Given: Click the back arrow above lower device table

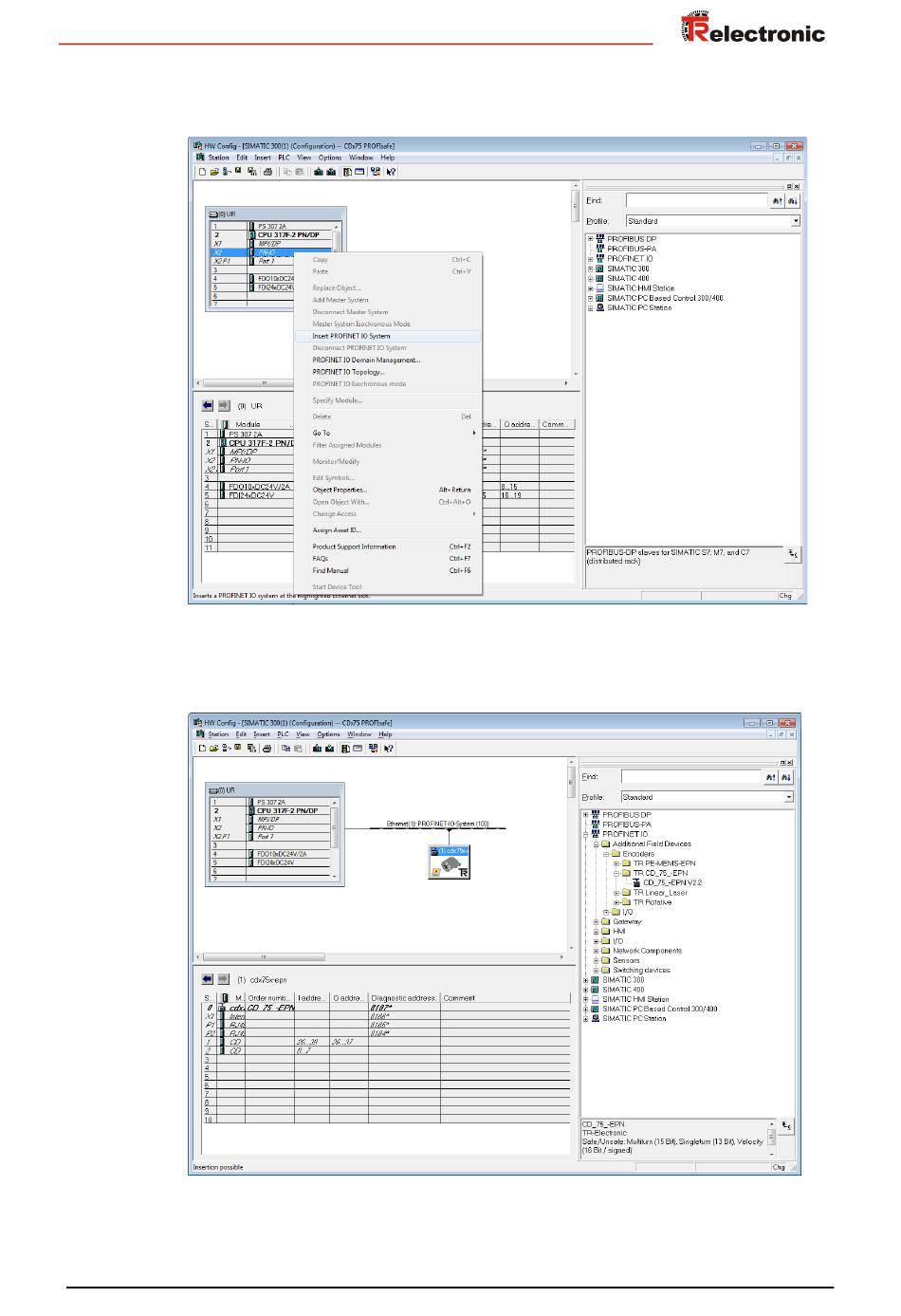Looking at the screenshot, I should click(208, 979).
